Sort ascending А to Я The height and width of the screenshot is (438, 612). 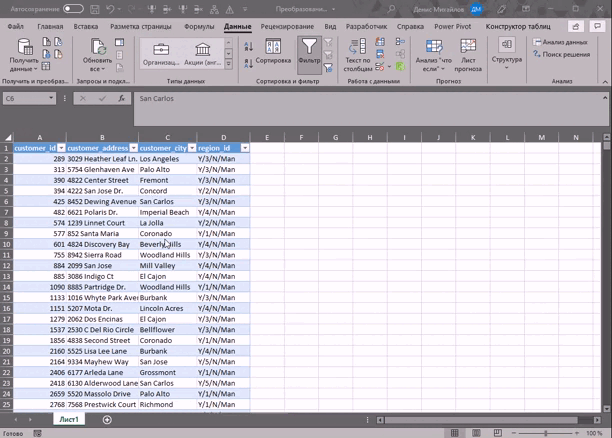tap(249, 46)
